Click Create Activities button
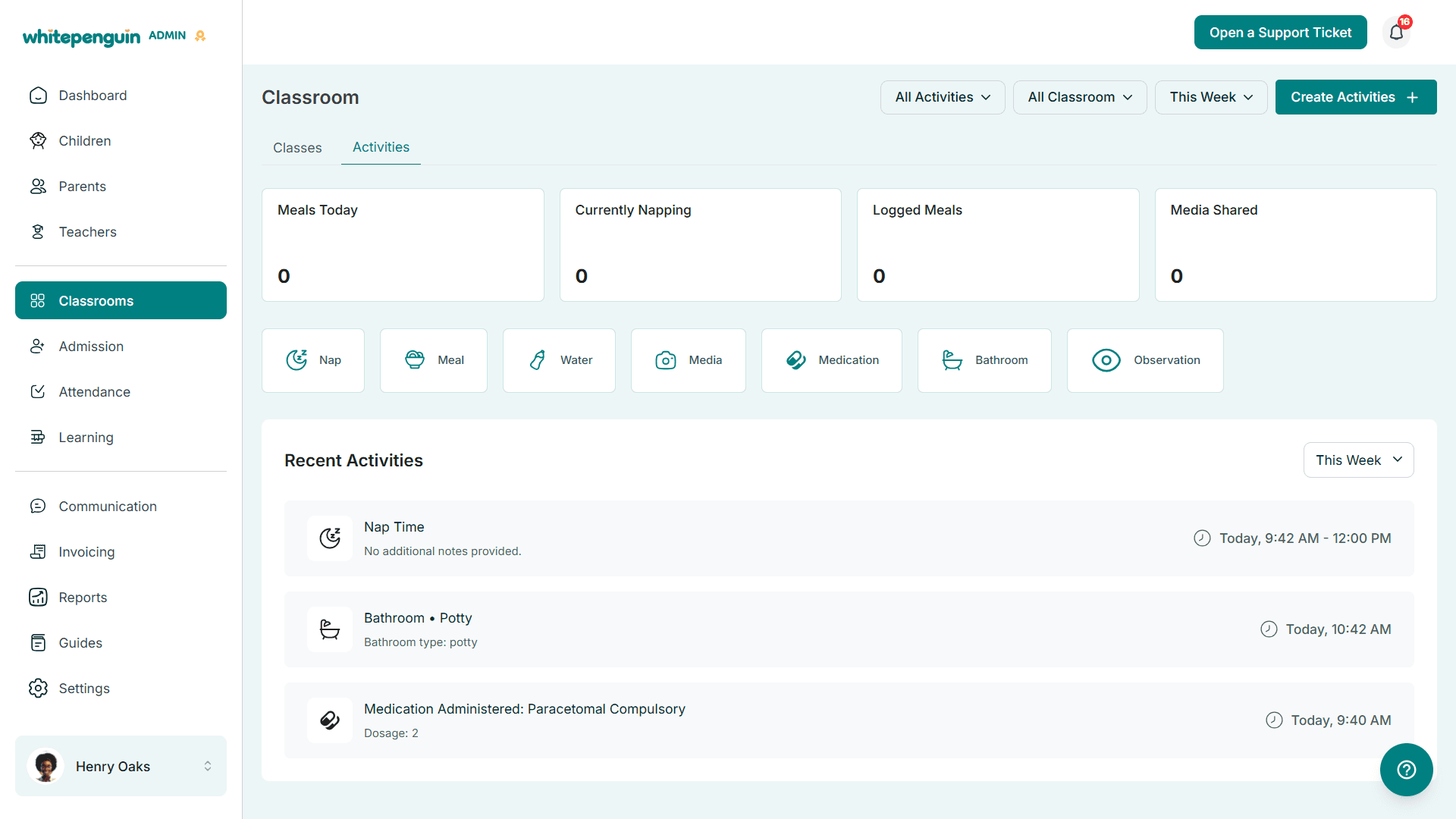Screen dimensions: 1456x819 (1356, 97)
